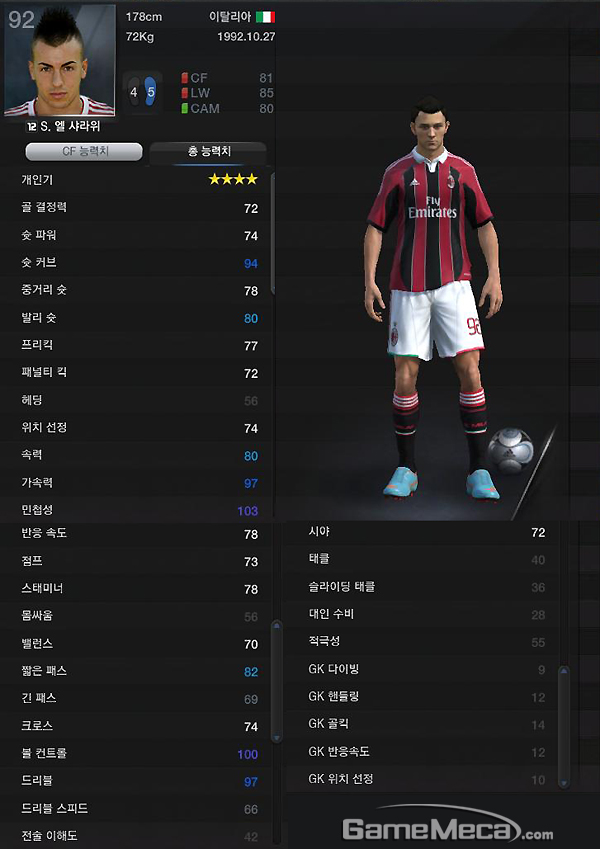Switch to the CF 능력치 tab
Screen dimensions: 600x849
pos(84,152)
